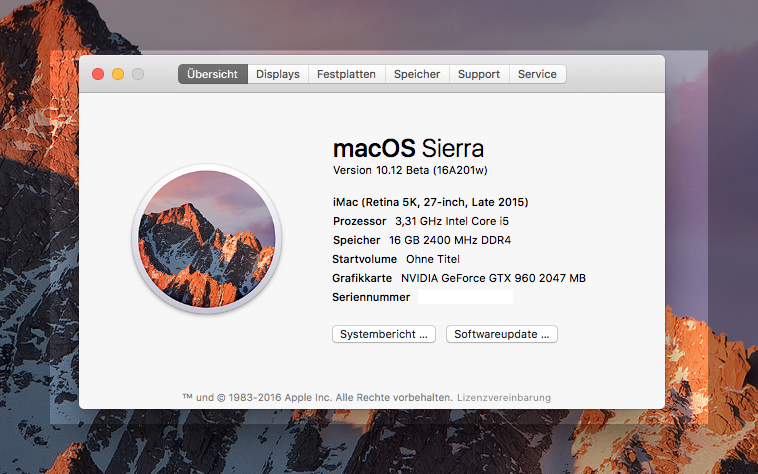Close the window with the red button
758x474 pixels.
pyautogui.click(x=98, y=74)
